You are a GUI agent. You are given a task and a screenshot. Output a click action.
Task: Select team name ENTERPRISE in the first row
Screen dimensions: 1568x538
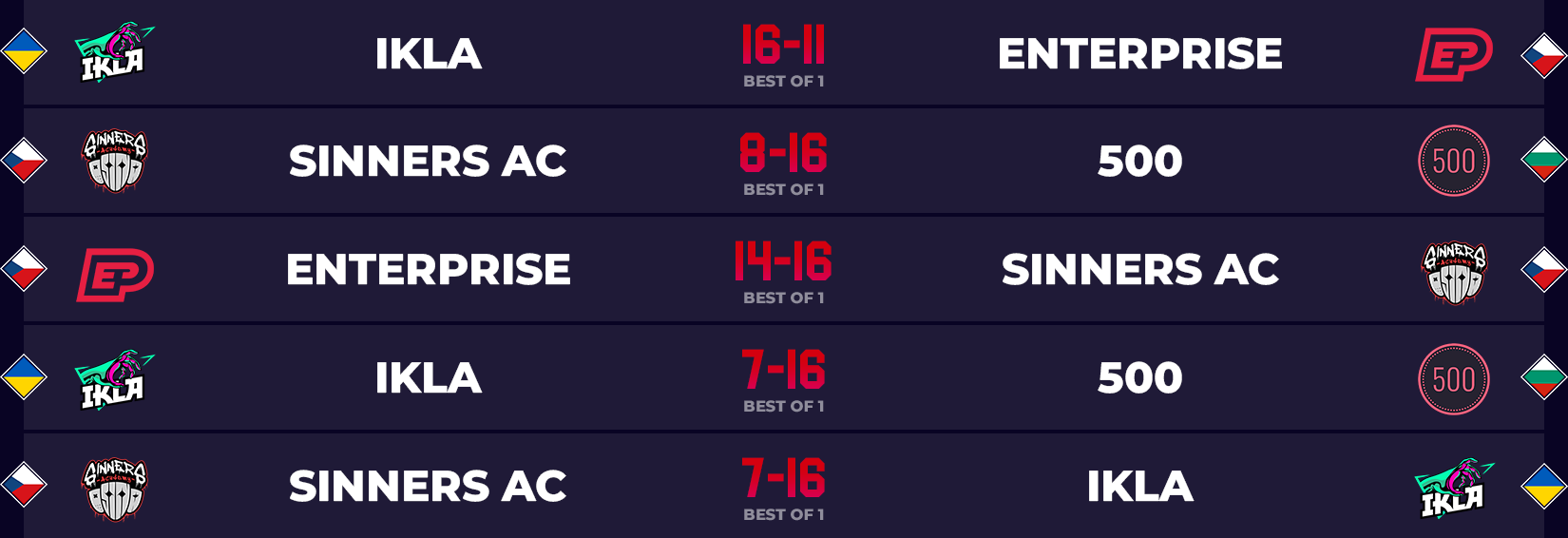(x=1140, y=54)
